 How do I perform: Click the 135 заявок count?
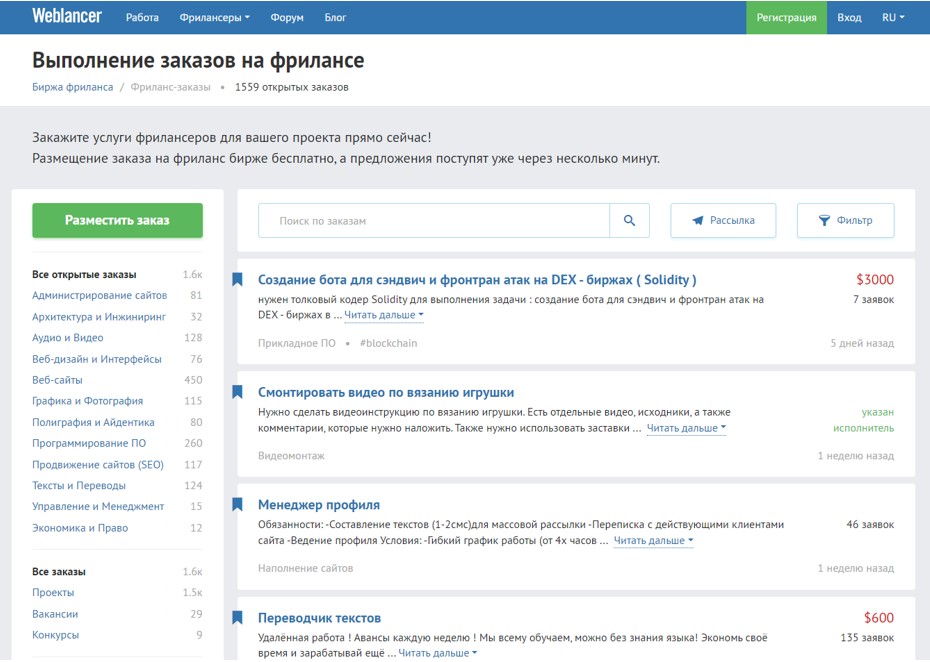coord(867,638)
